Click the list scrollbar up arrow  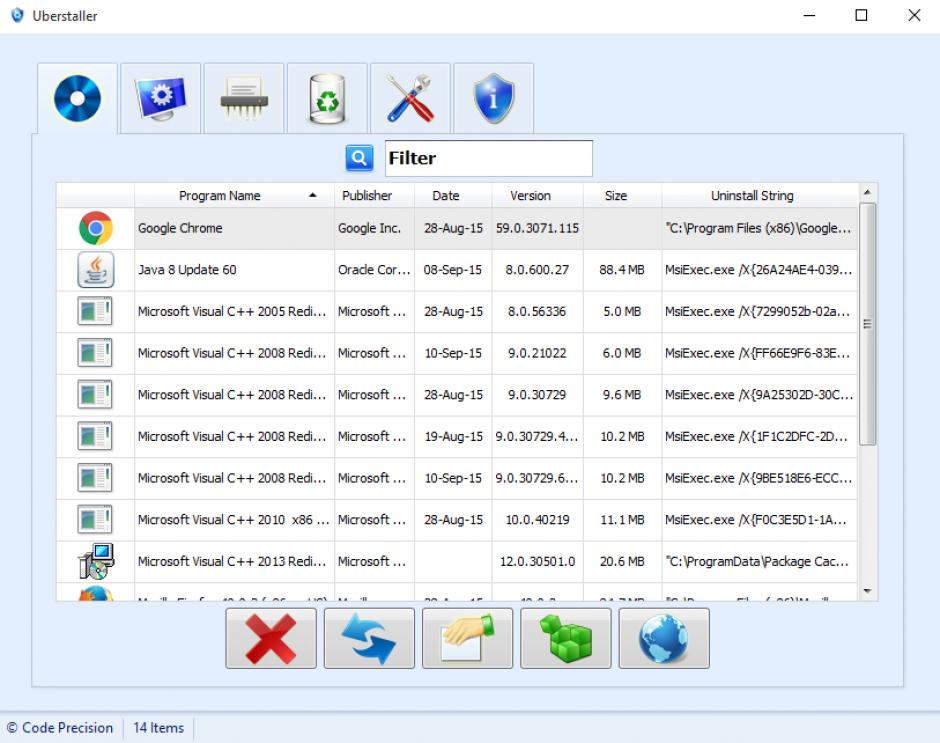tap(867, 192)
